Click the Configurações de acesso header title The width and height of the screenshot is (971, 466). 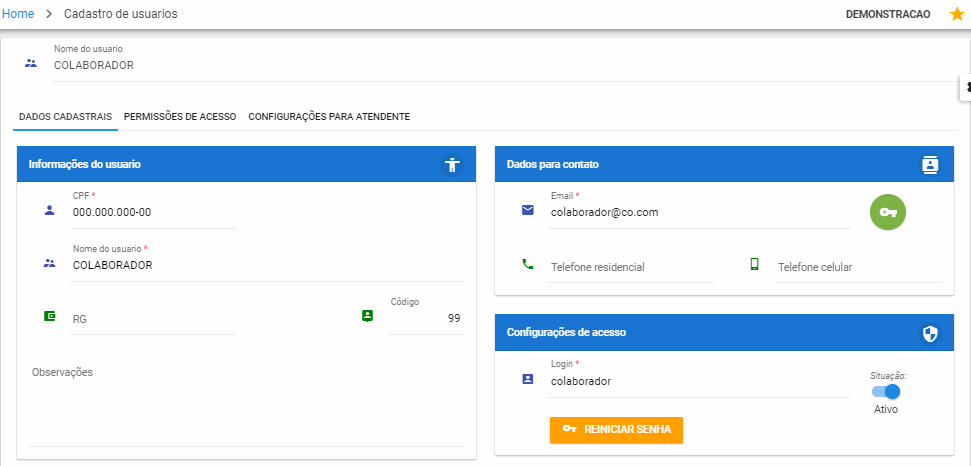pyautogui.click(x=567, y=332)
